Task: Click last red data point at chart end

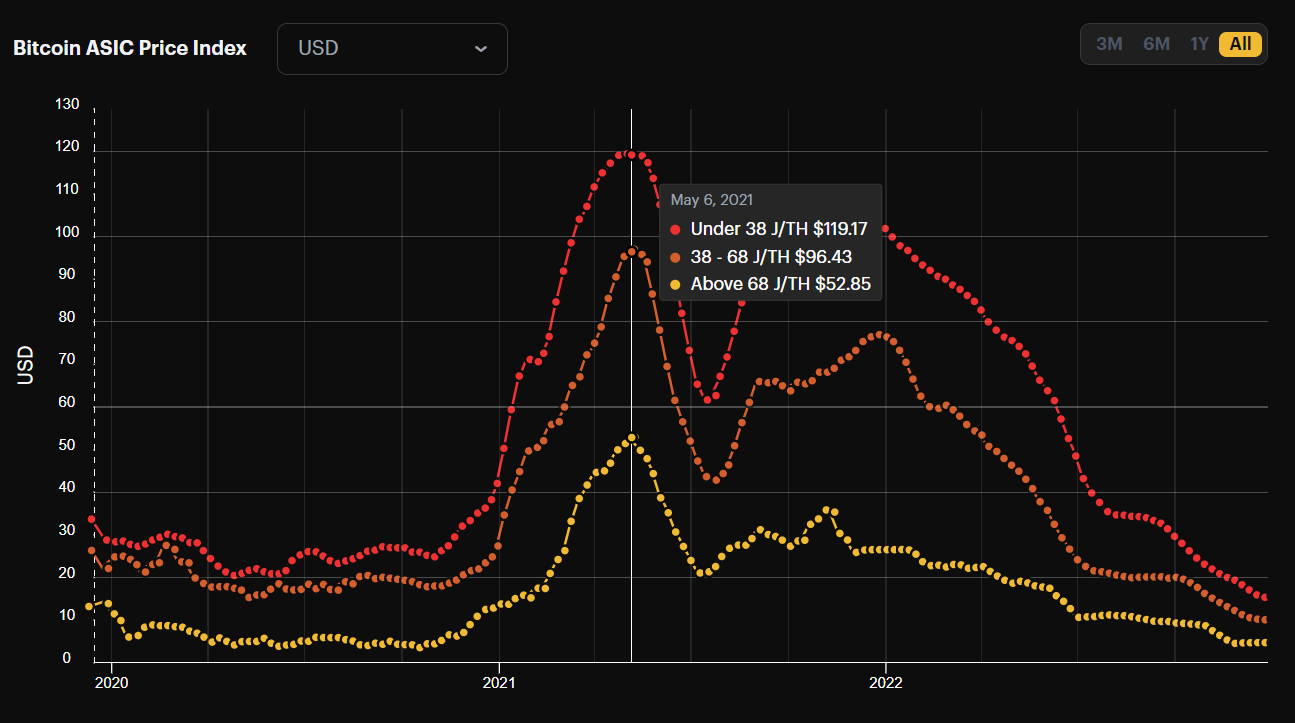Action: coord(1264,598)
